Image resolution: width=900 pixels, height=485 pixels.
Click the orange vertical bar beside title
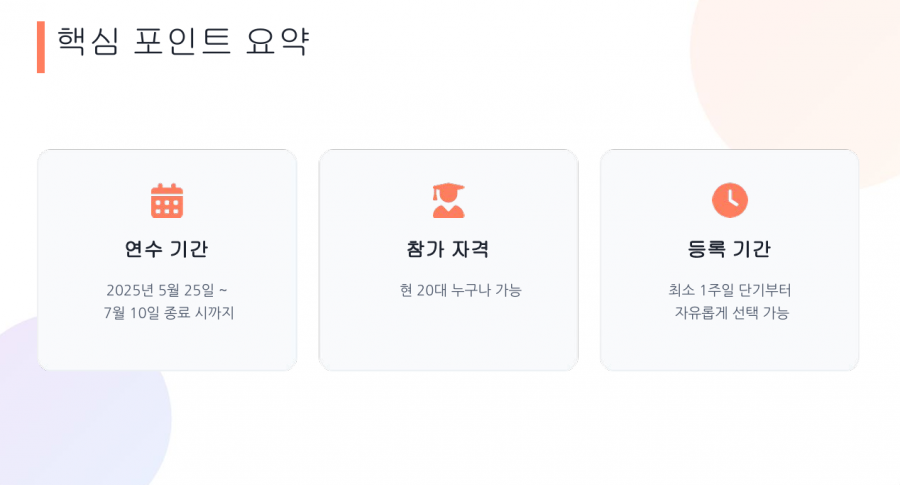point(41,47)
